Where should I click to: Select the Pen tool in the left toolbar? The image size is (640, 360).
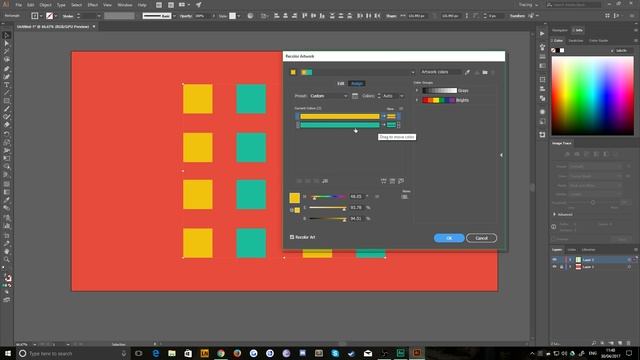[7, 69]
